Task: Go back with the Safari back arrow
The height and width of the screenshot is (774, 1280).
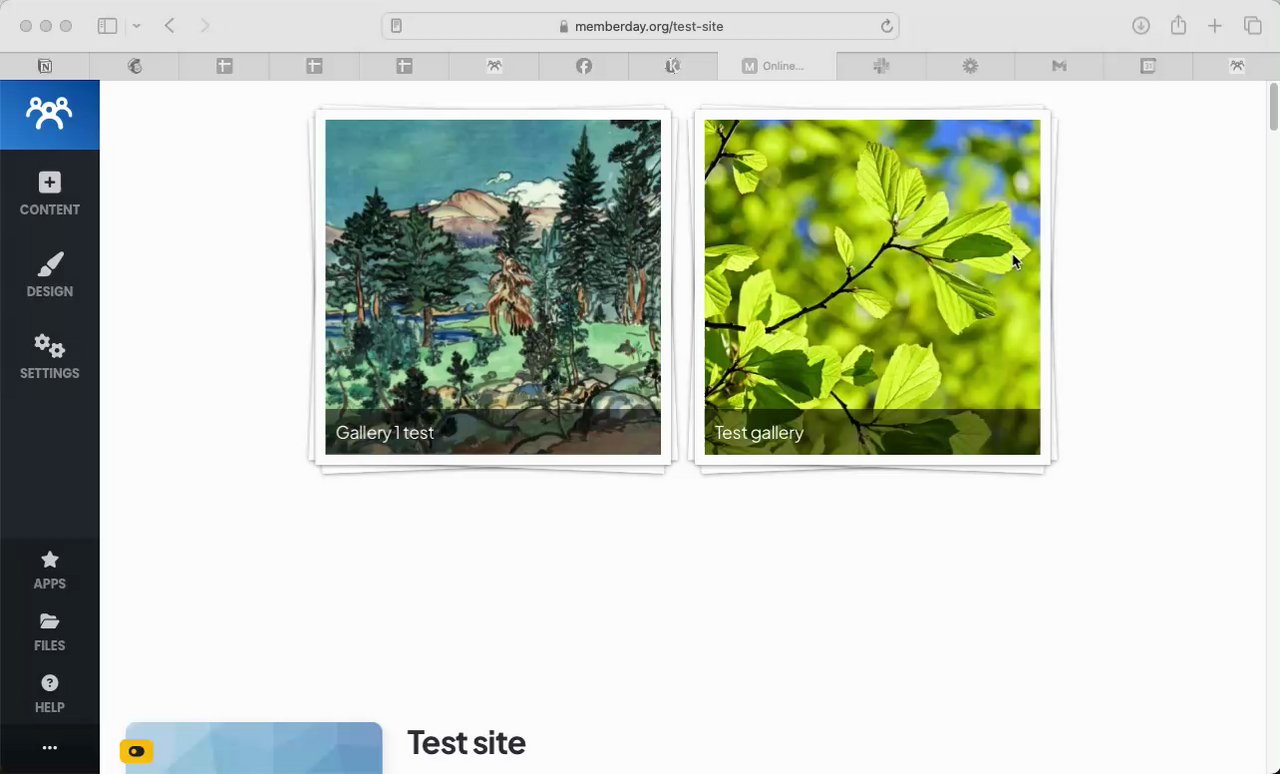Action: point(169,26)
